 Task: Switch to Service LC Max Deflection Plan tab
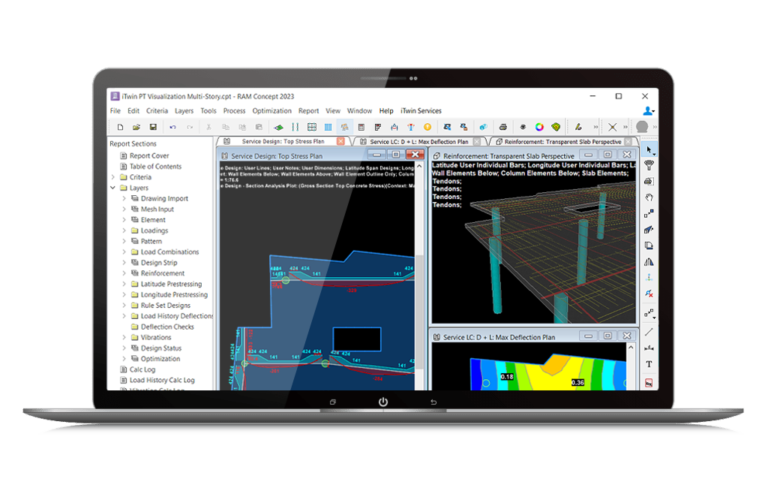coord(416,142)
